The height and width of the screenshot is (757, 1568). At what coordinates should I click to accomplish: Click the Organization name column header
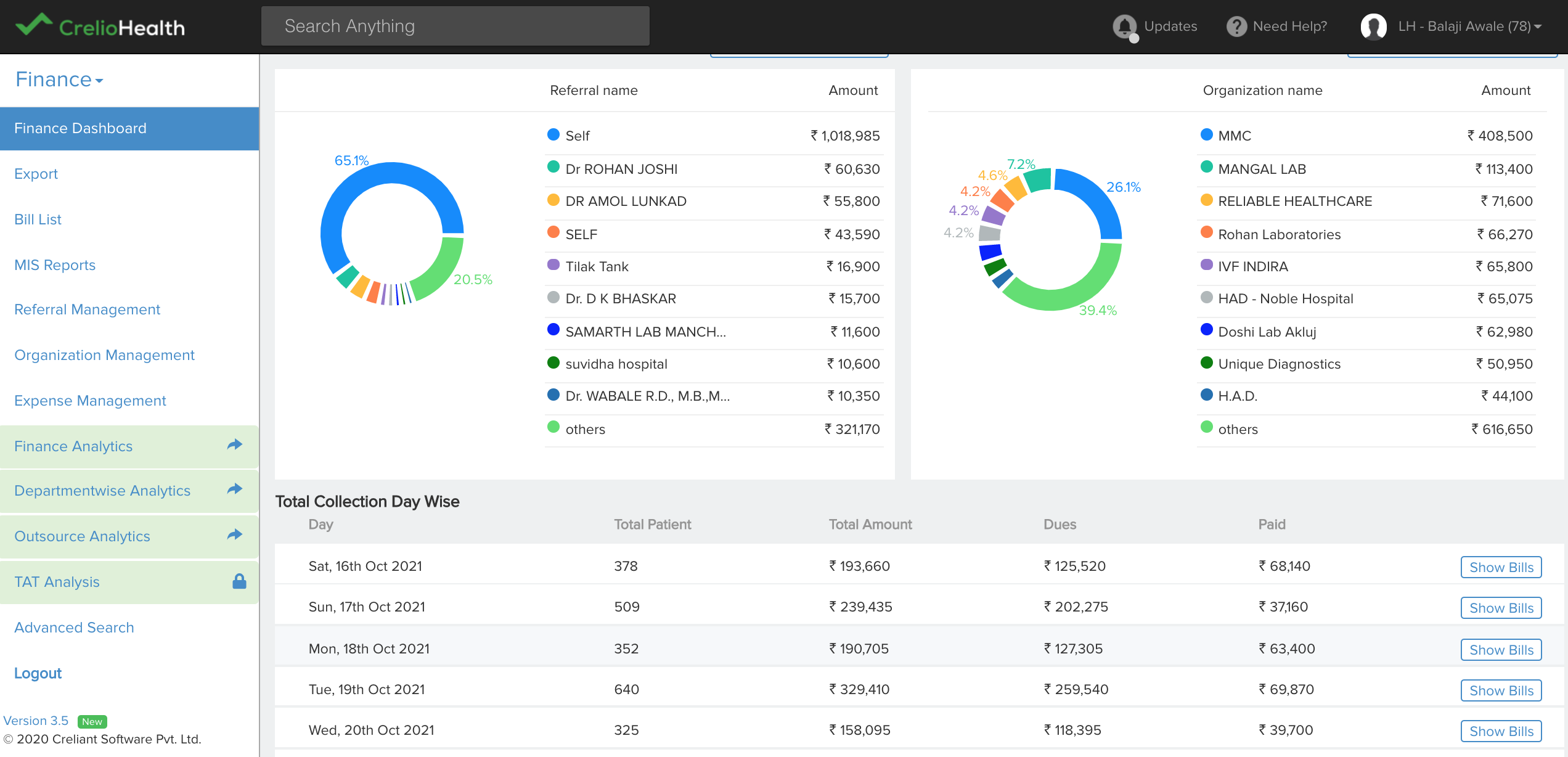pos(1262,90)
